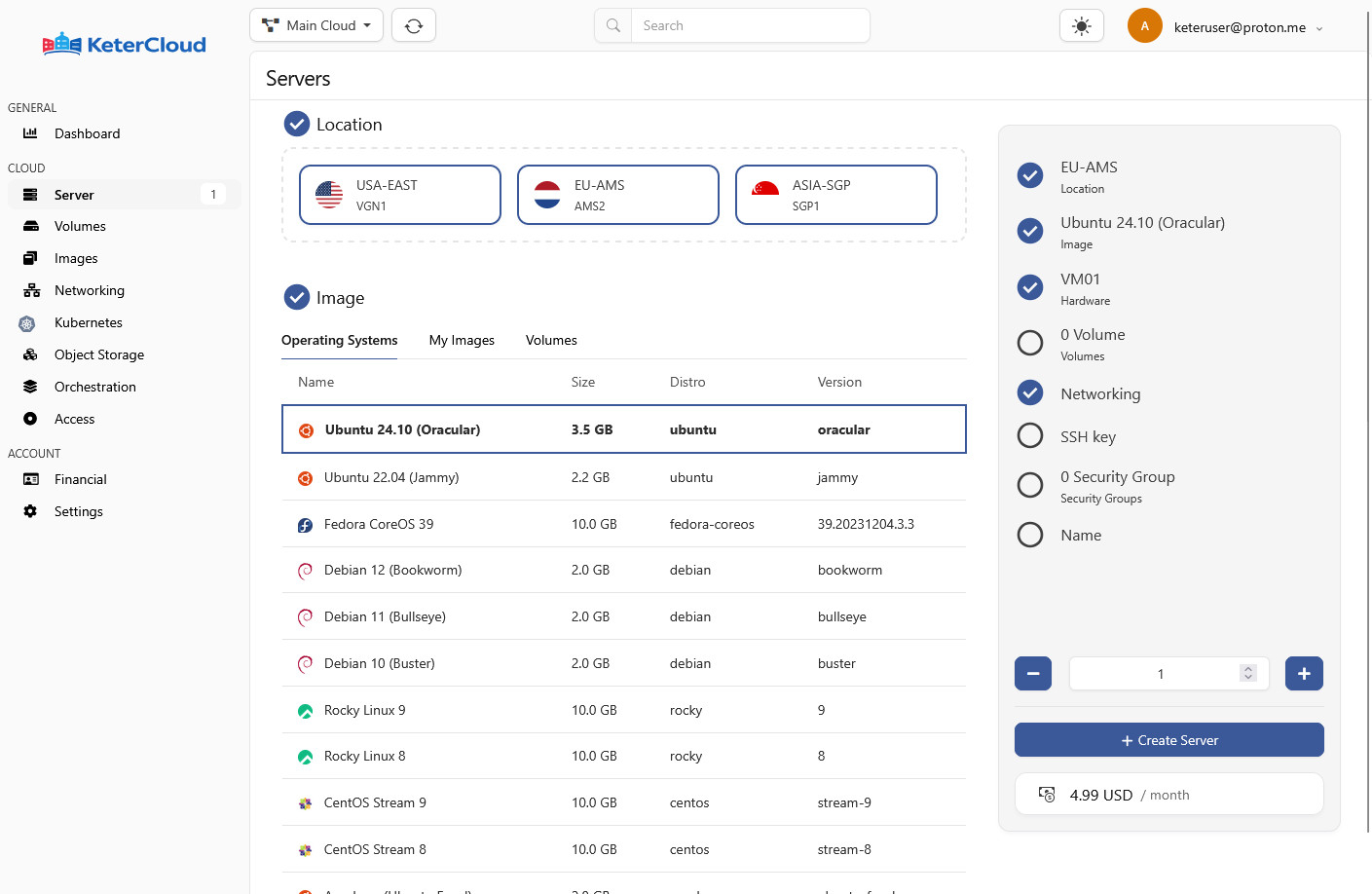The height and width of the screenshot is (894, 1372).
Task: Switch to the My Images tab
Action: coord(462,340)
